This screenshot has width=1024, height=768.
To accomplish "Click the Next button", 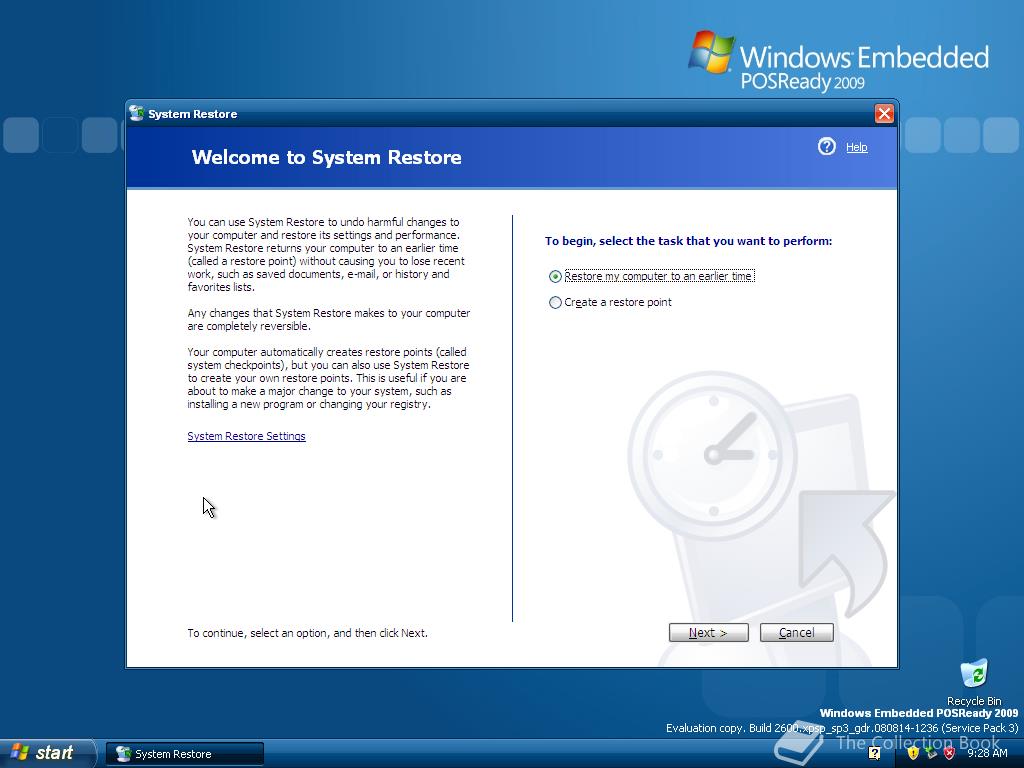I will [709, 633].
